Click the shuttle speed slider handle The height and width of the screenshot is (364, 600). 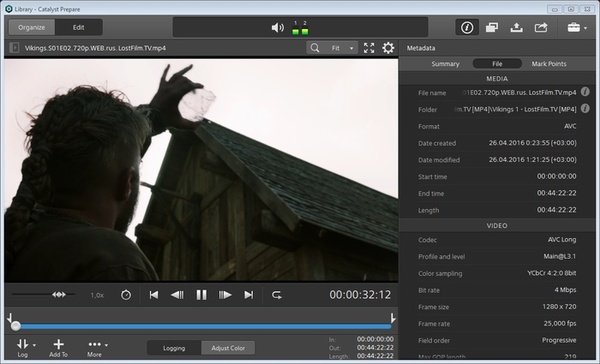coord(59,294)
